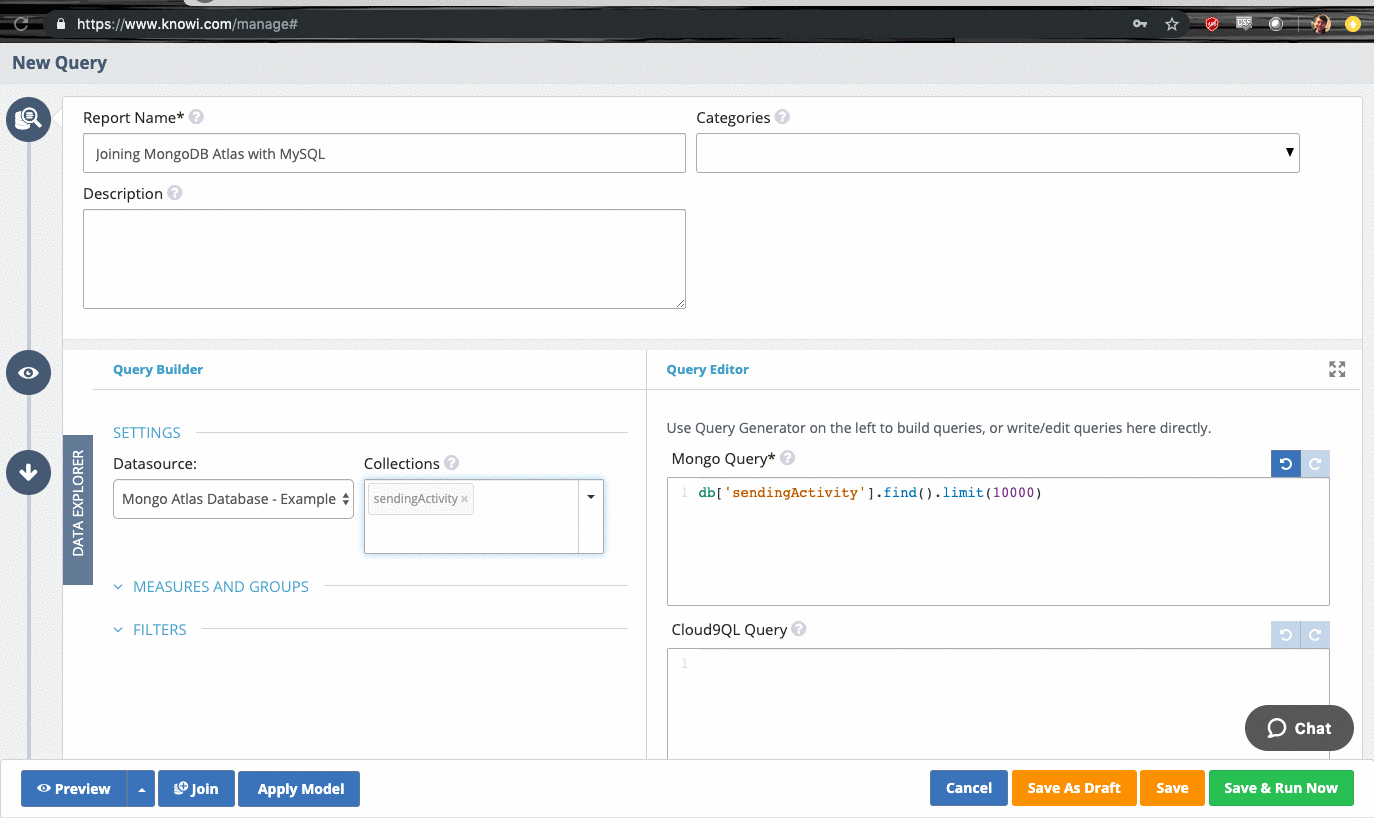This screenshot has height=818, width=1374.
Task: Click Save As Draft button
Action: (1074, 788)
